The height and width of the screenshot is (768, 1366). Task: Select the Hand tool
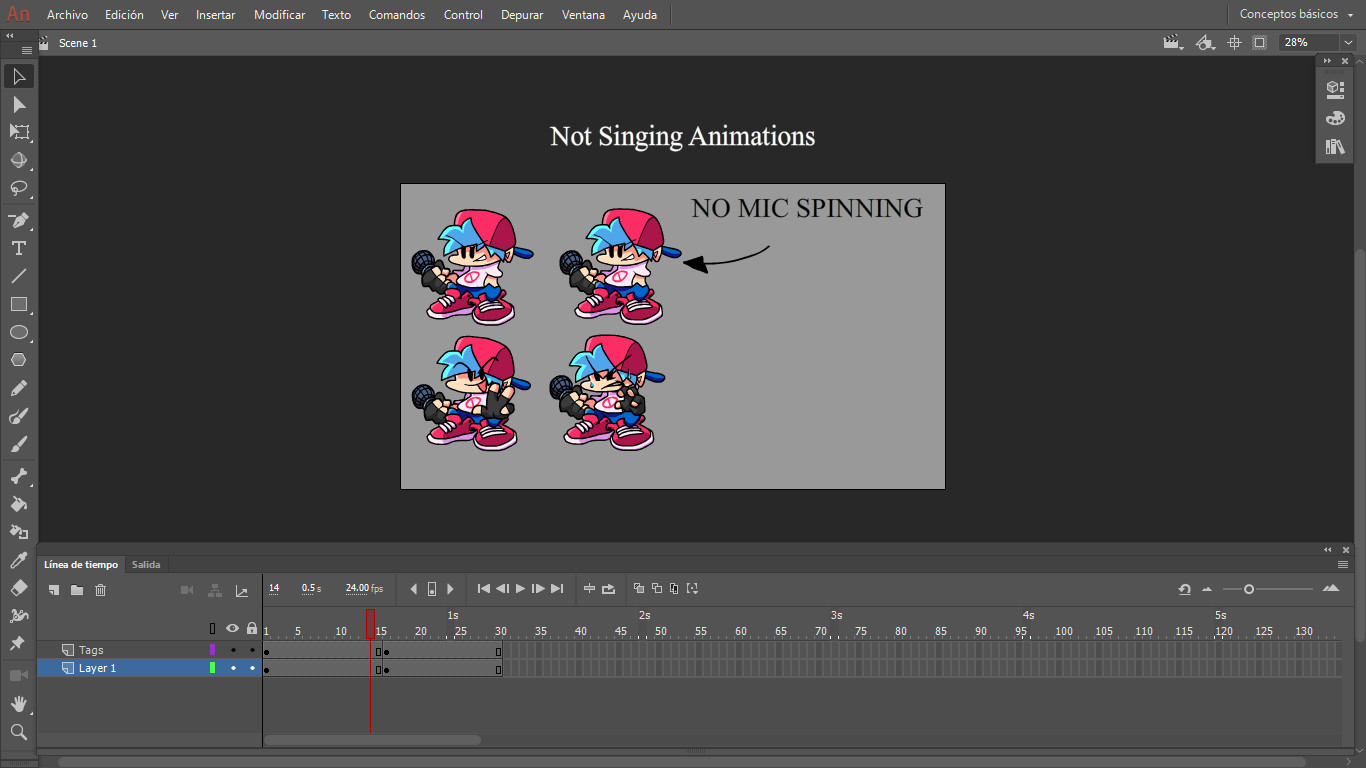pyautogui.click(x=17, y=704)
